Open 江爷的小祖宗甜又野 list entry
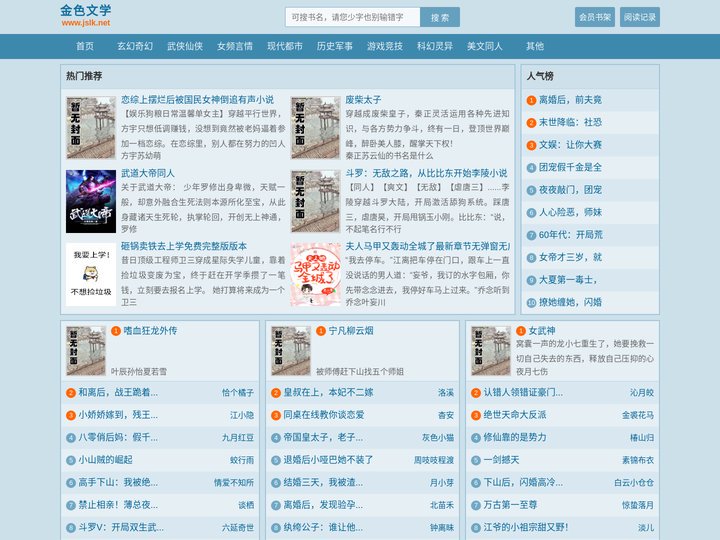The height and width of the screenshot is (540, 720). click(526, 527)
